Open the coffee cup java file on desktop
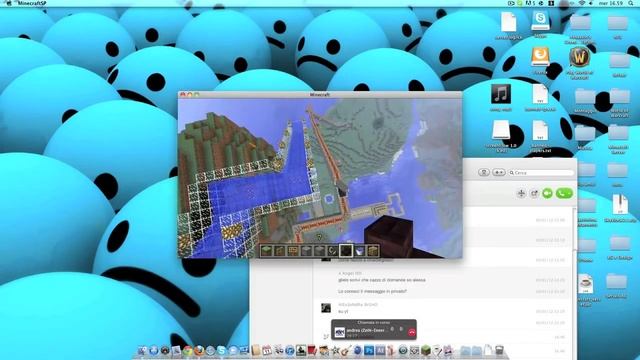Image resolution: width=640 pixels, height=360 pixels. (586, 284)
